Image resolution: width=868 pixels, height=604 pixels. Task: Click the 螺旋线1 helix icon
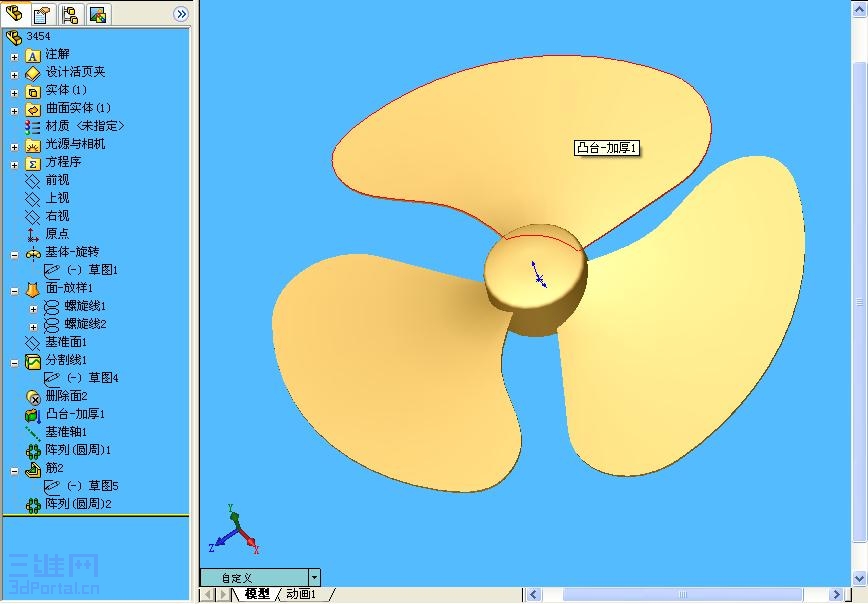coord(51,307)
